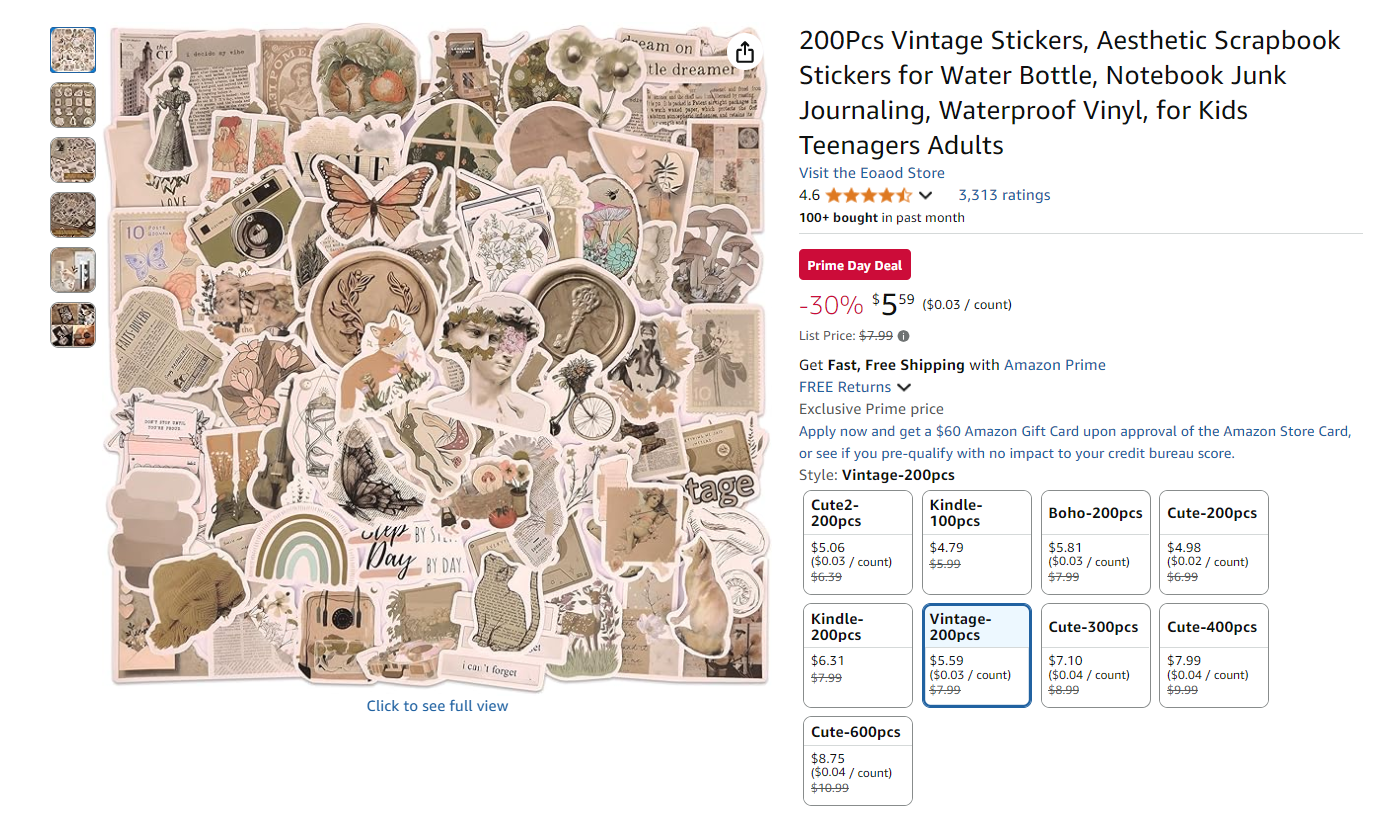Select the fourth product thumbnail
The image size is (1384, 819).
point(73,215)
